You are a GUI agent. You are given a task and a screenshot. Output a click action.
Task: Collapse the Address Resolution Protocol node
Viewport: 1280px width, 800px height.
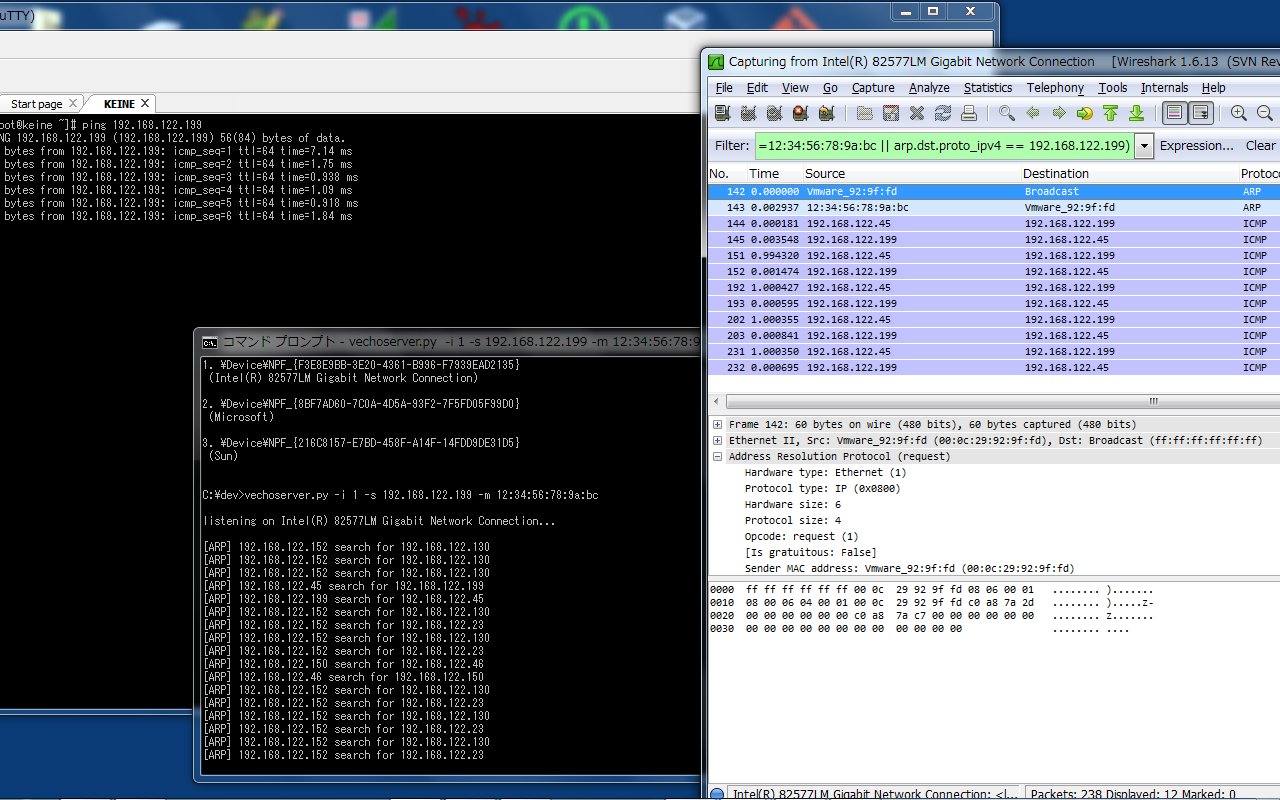717,456
